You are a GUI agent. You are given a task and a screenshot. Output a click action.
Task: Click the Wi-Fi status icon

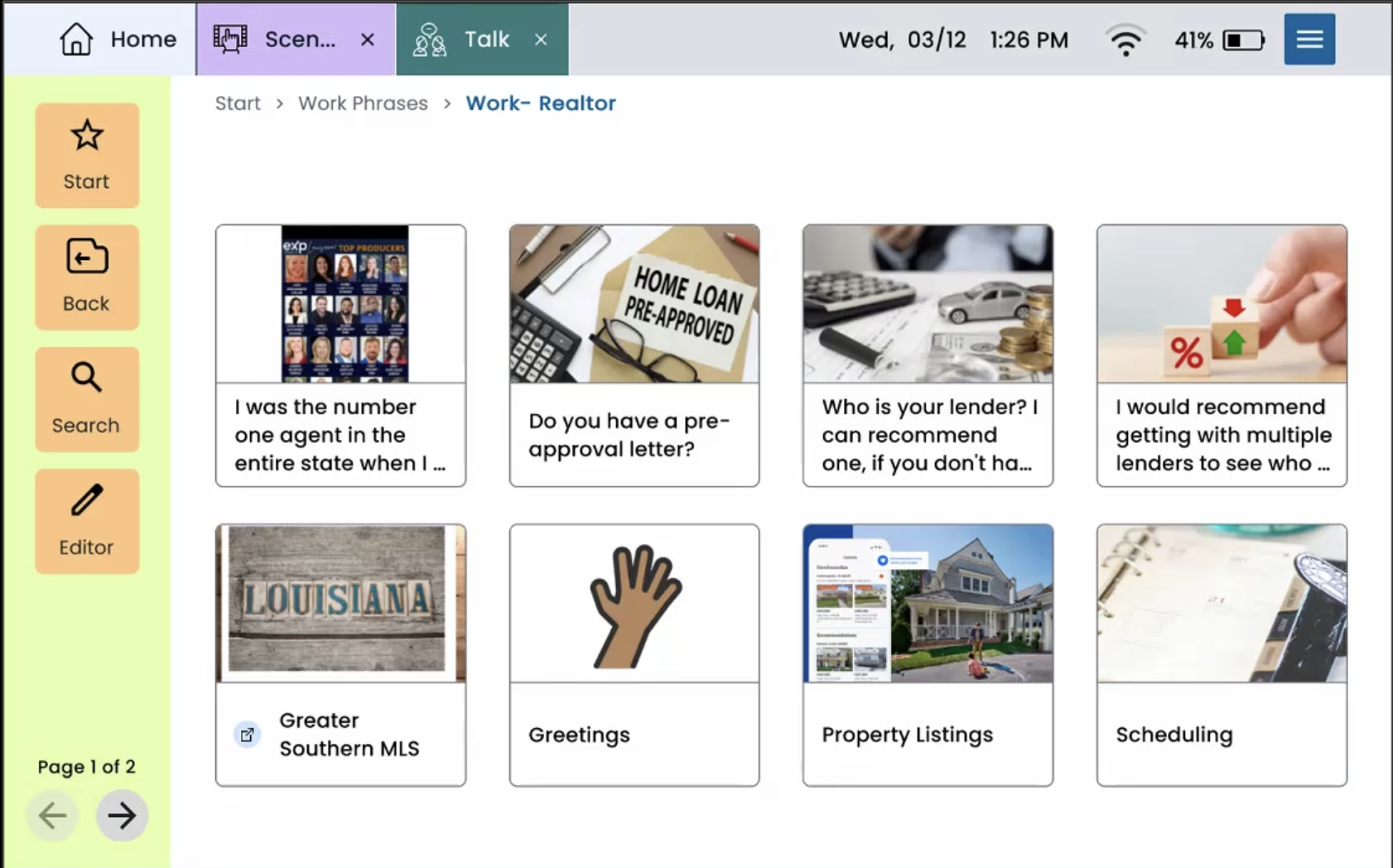(x=1125, y=40)
